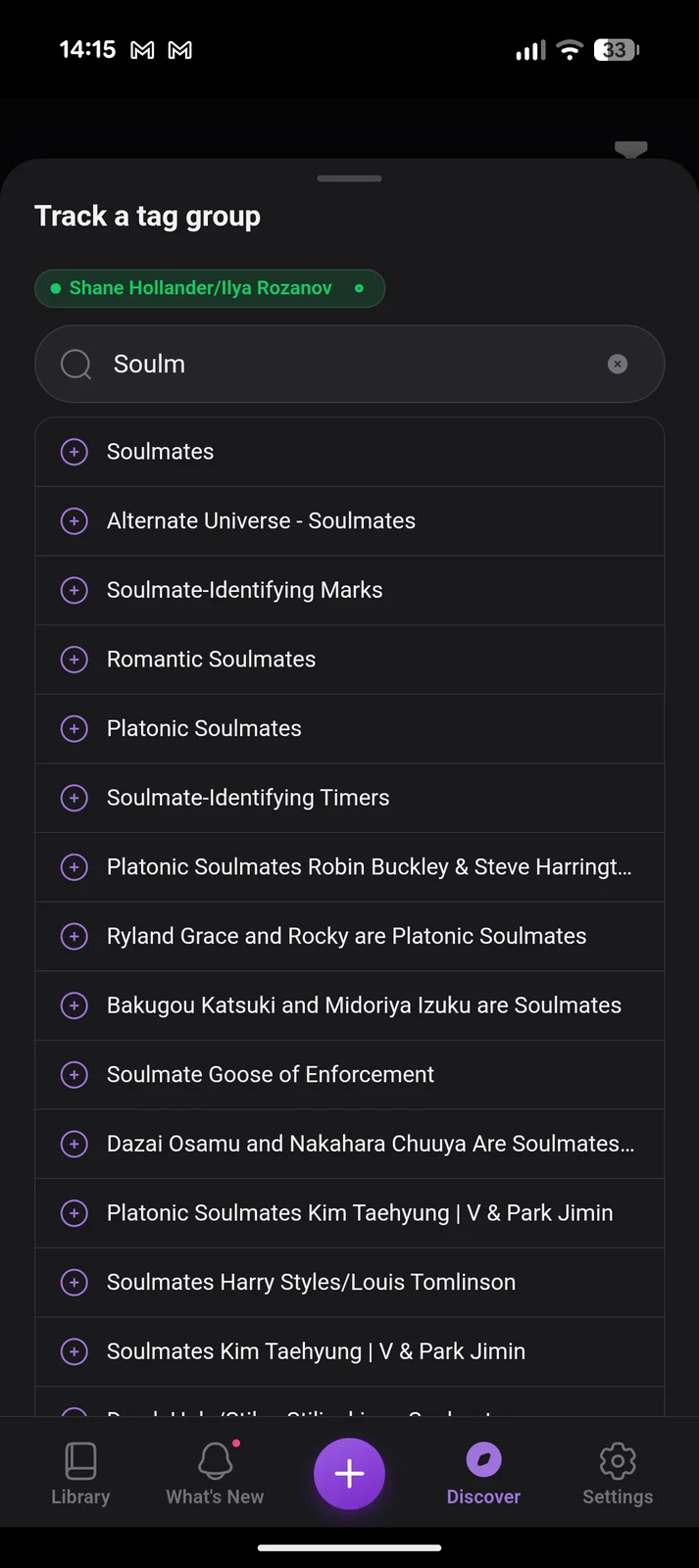
Task: Tap the purple center add button
Action: tap(349, 1474)
